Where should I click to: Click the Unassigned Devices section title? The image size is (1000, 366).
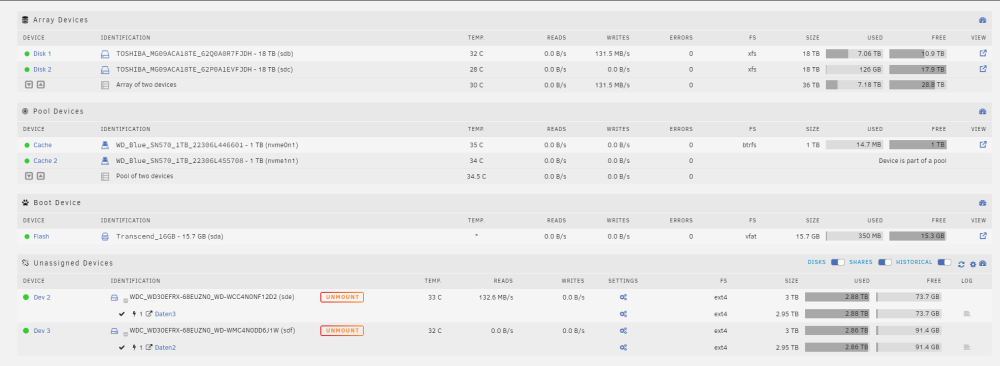click(73, 263)
